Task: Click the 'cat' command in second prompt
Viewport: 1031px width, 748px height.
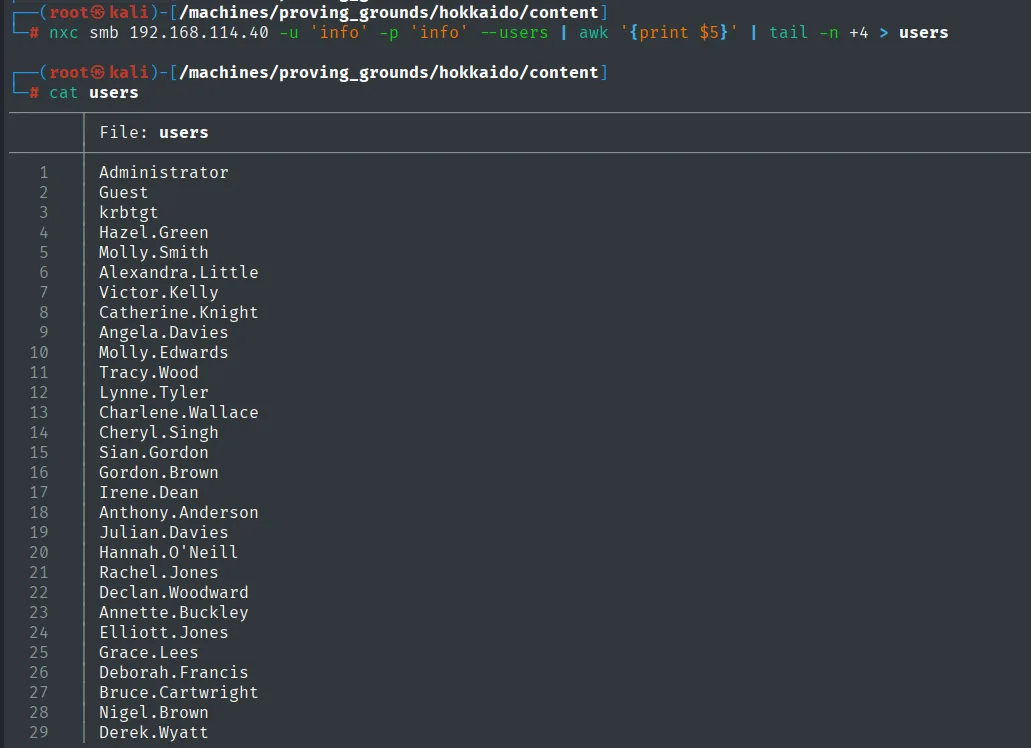Action: point(64,93)
